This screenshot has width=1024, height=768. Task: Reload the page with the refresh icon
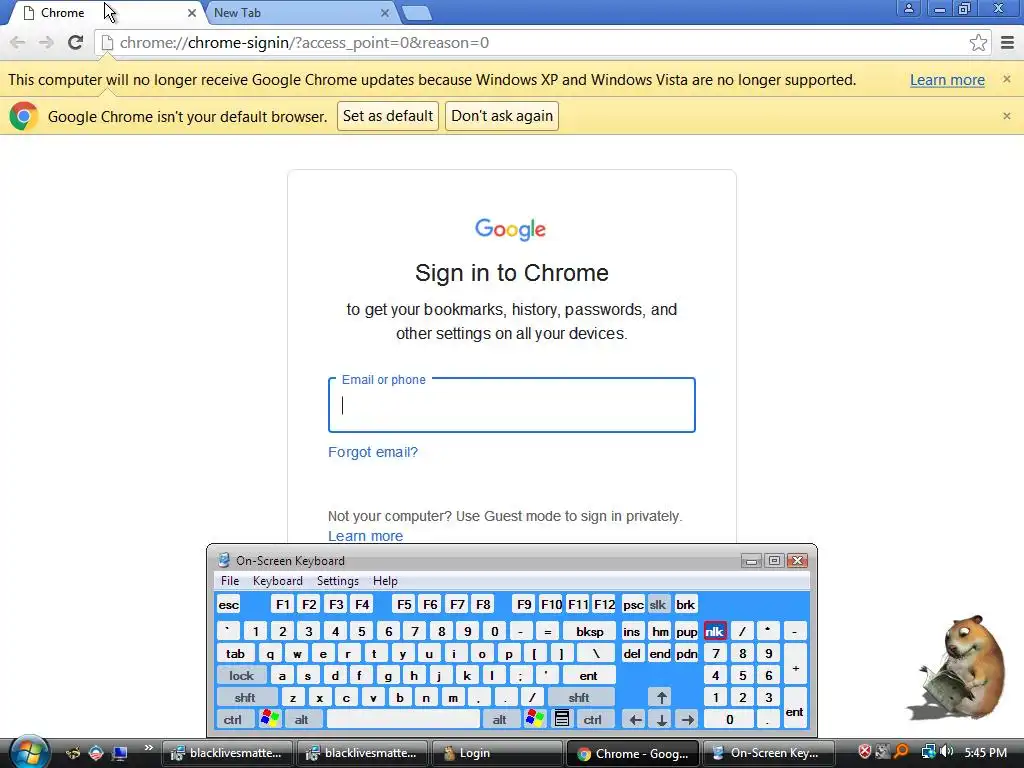click(x=76, y=42)
